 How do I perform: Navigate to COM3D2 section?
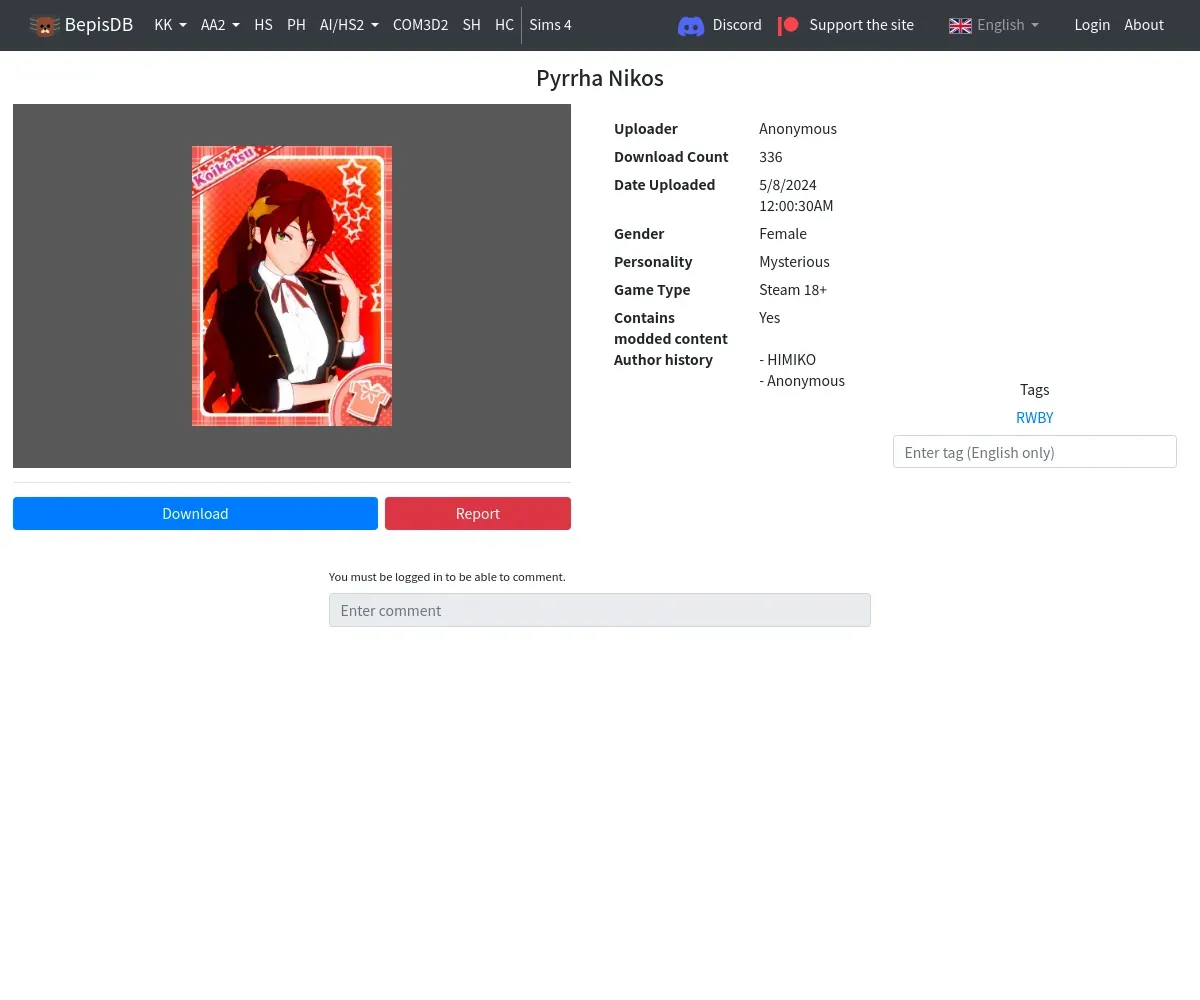(420, 25)
